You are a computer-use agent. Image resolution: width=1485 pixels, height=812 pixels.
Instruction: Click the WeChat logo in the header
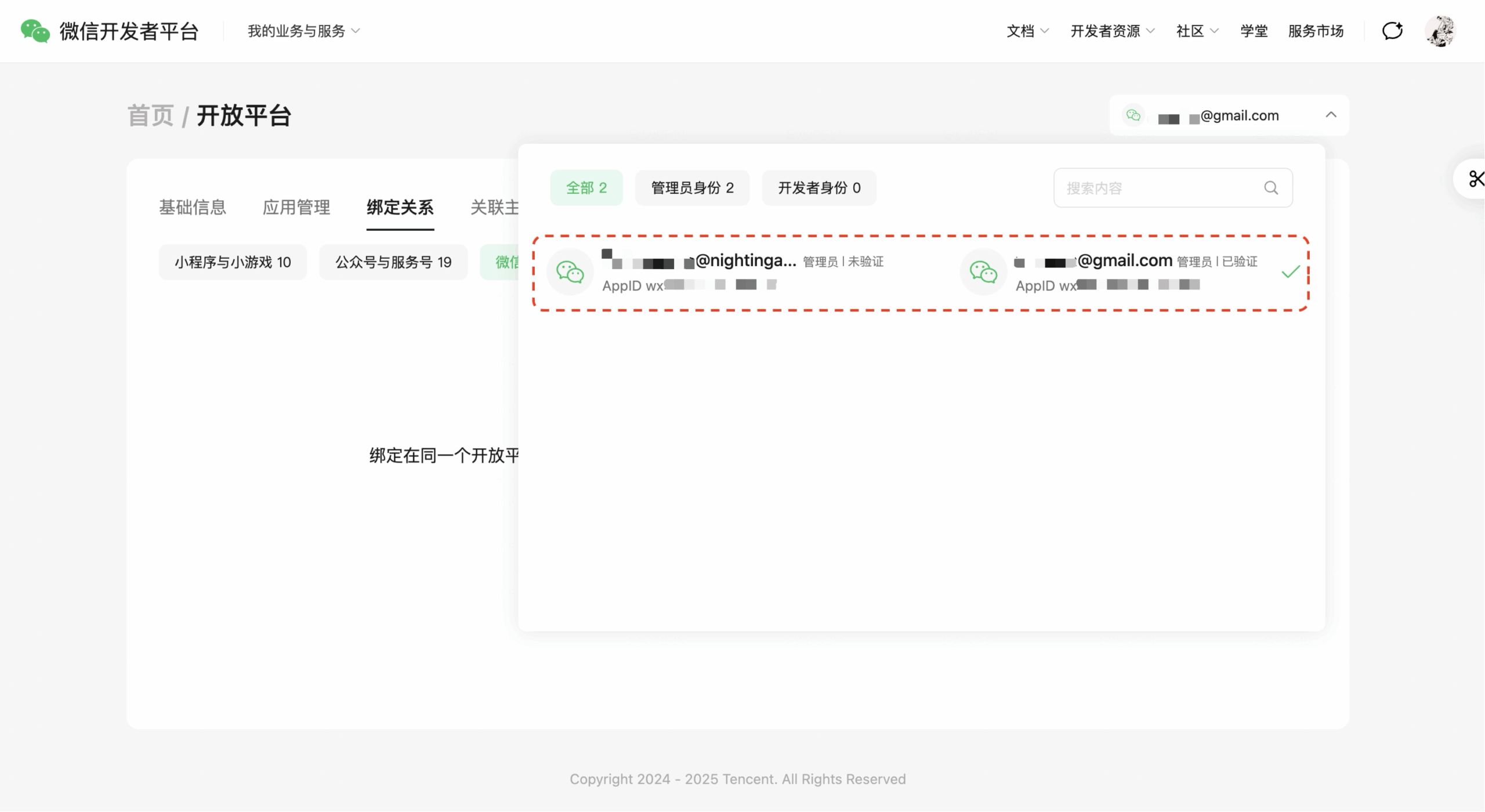pyautogui.click(x=35, y=31)
